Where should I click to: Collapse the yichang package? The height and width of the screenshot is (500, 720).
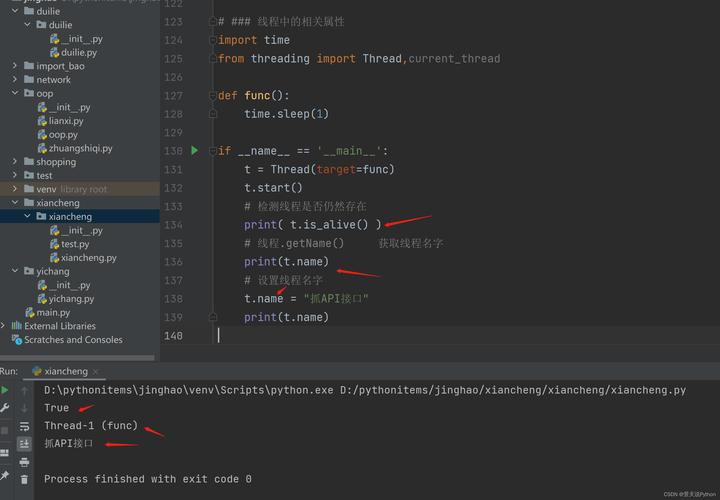pos(15,271)
